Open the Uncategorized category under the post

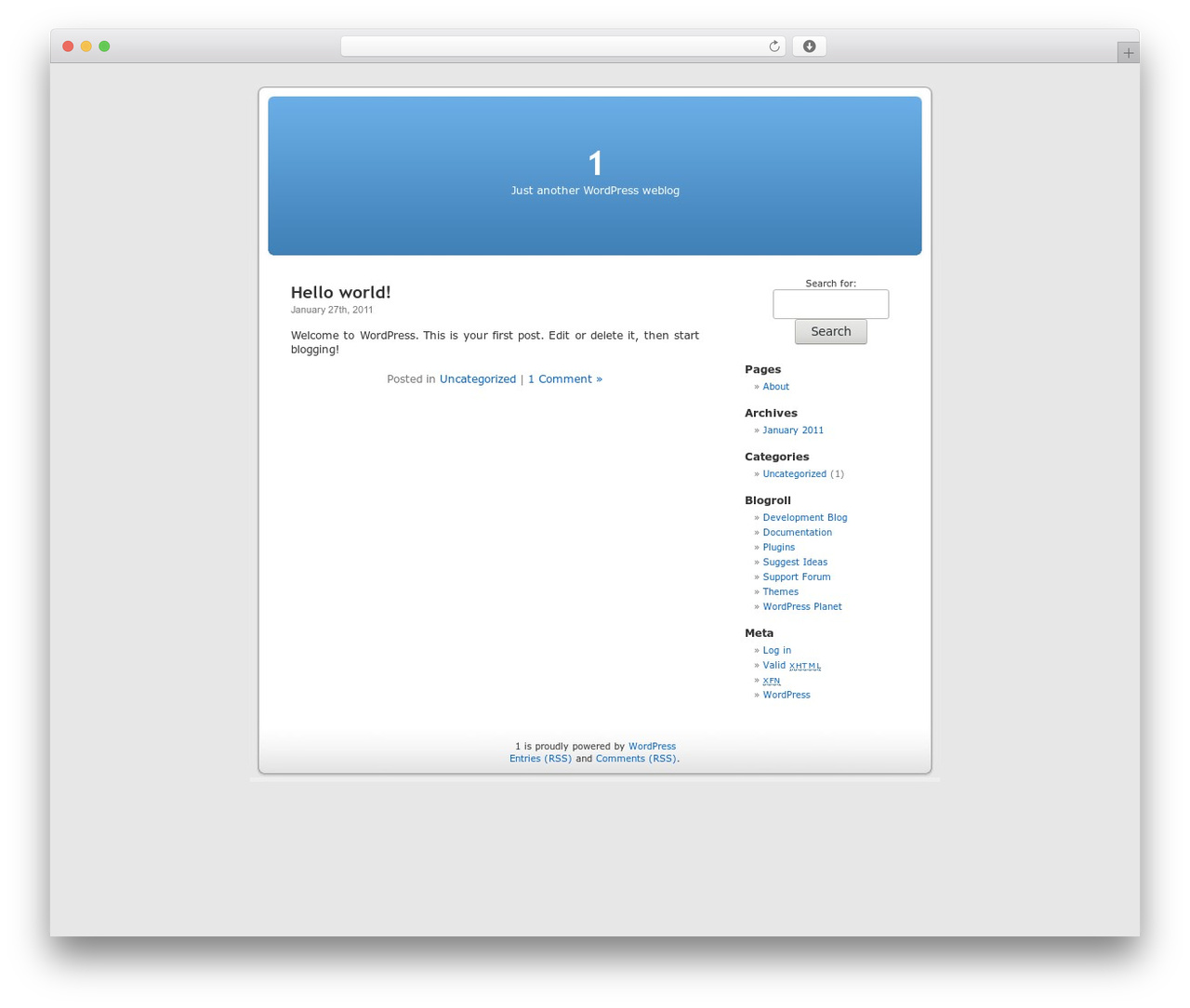[x=478, y=379]
